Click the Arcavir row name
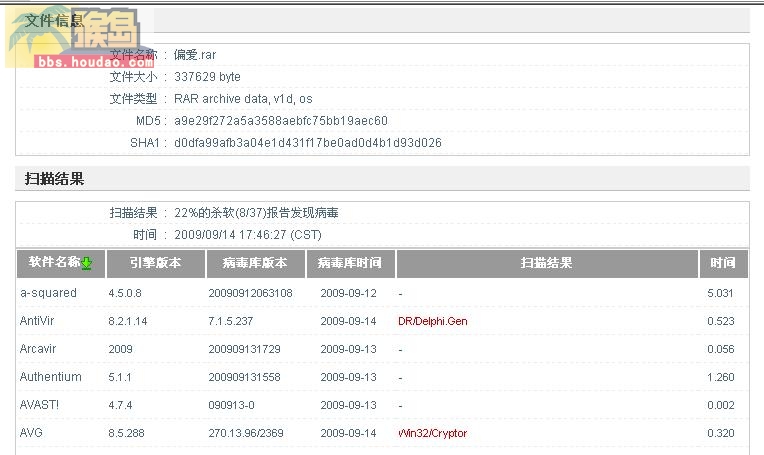Viewport: 764px width, 455px height. tap(38, 349)
